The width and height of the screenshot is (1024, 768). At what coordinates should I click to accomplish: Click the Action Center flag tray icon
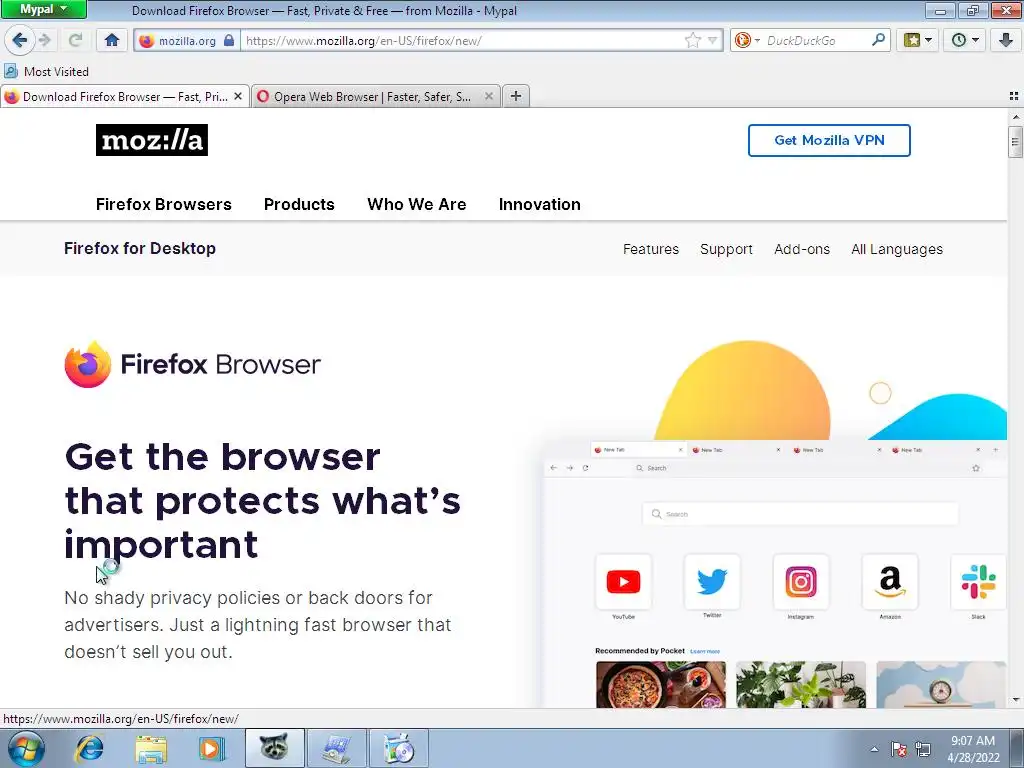(899, 749)
